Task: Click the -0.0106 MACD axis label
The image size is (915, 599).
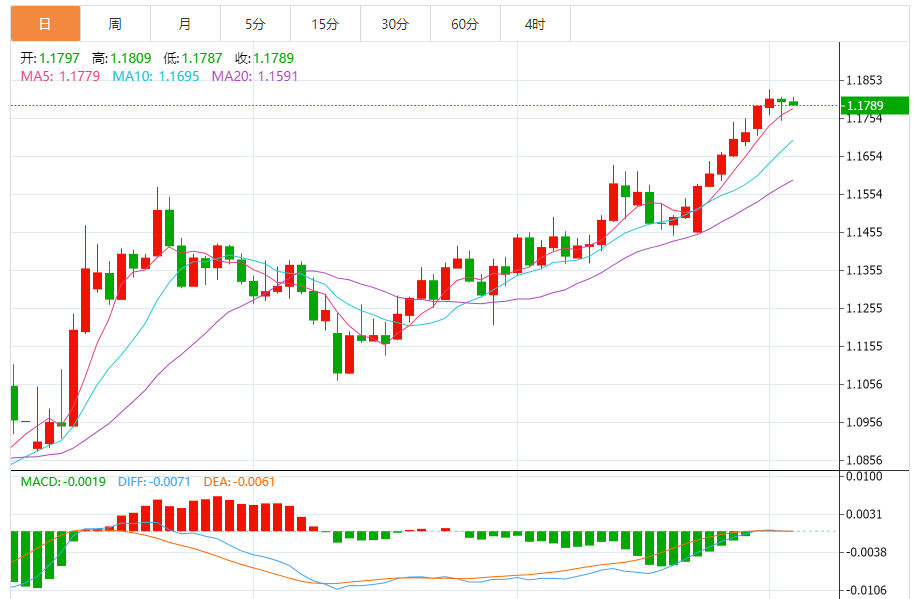Action: tap(865, 590)
